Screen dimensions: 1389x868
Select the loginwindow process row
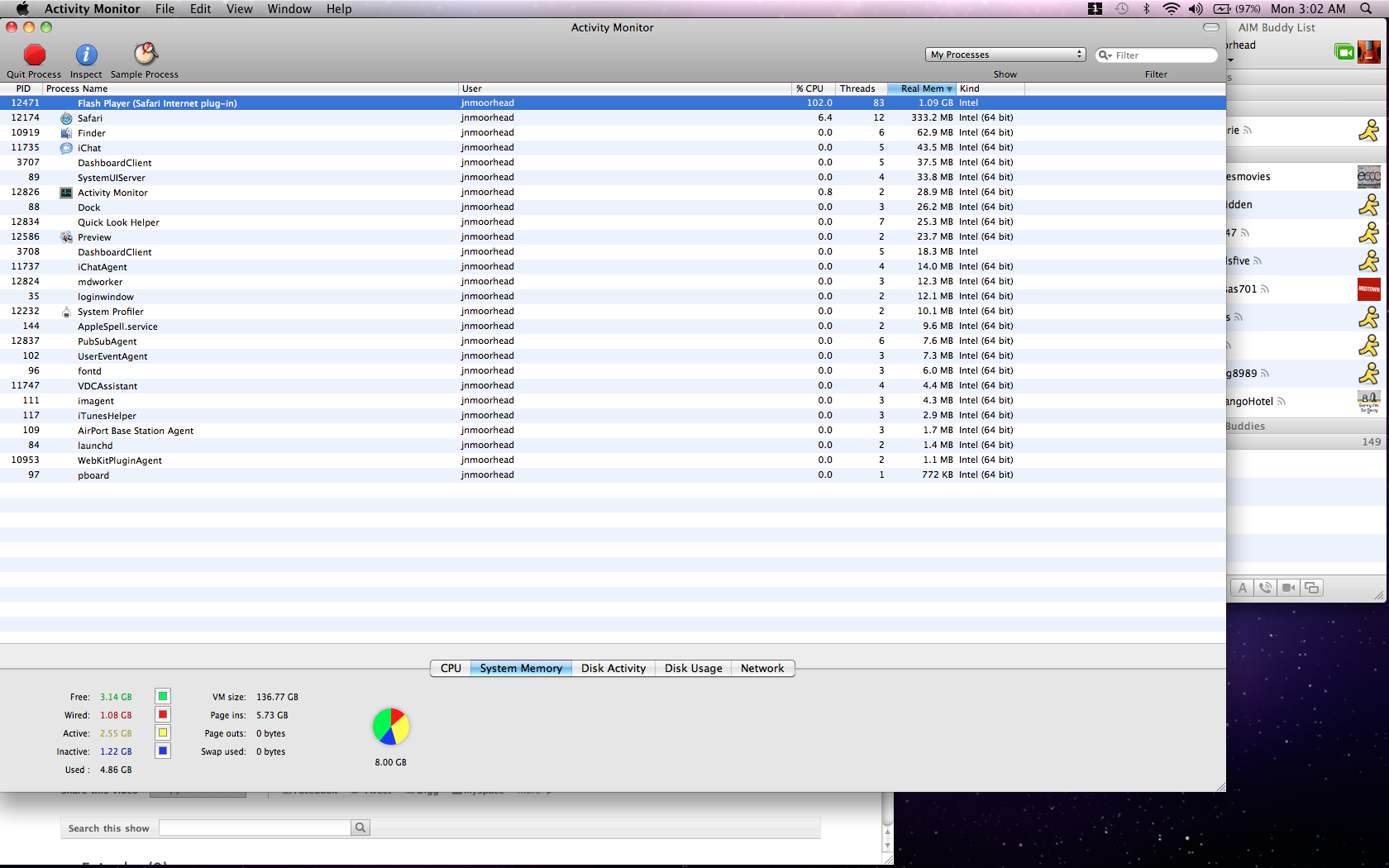pyautogui.click(x=613, y=297)
